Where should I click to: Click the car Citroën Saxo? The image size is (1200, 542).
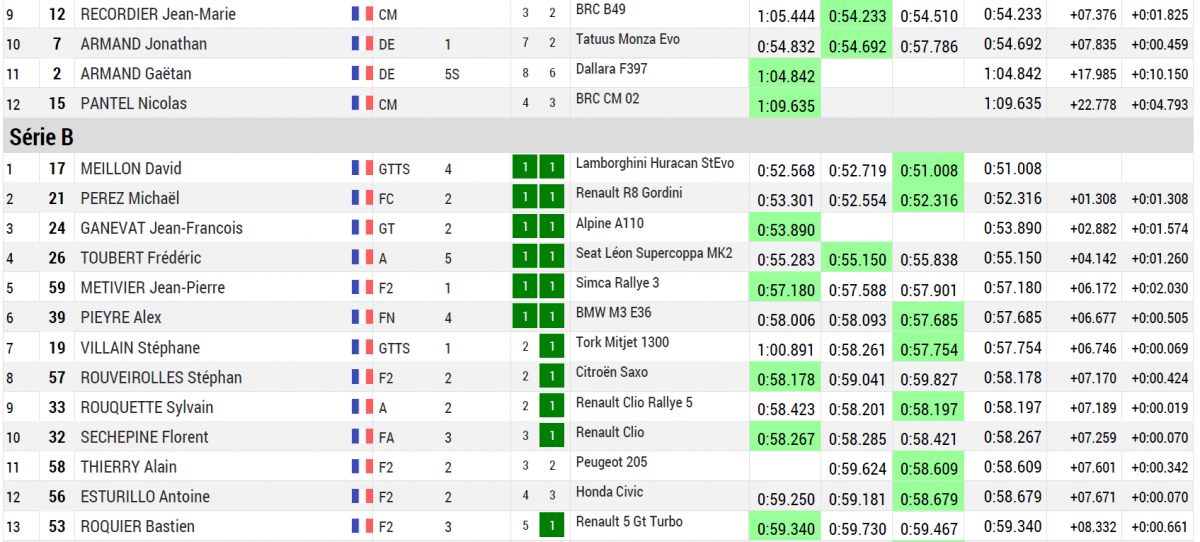click(x=611, y=372)
